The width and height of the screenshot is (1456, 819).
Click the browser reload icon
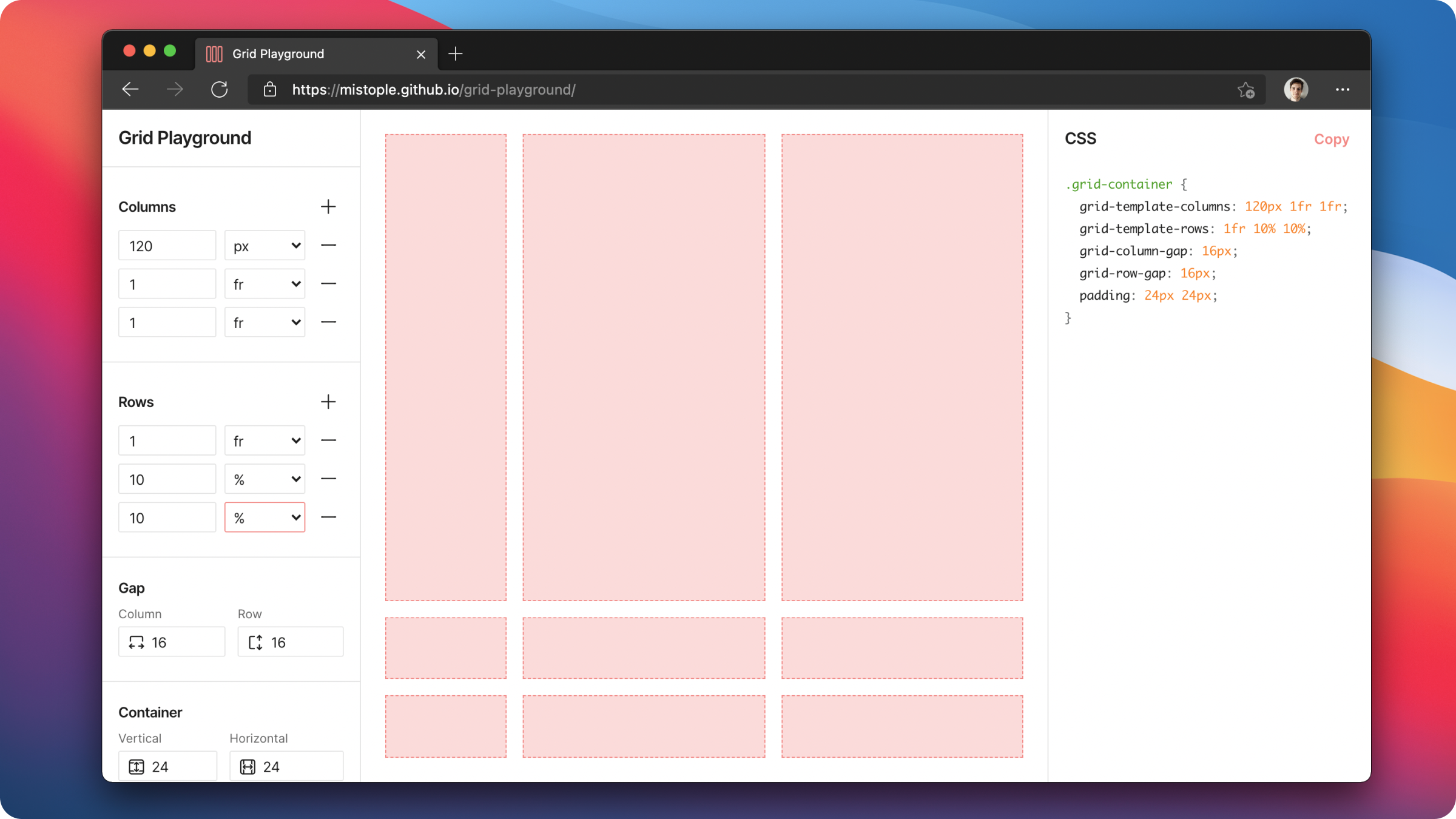(x=219, y=90)
